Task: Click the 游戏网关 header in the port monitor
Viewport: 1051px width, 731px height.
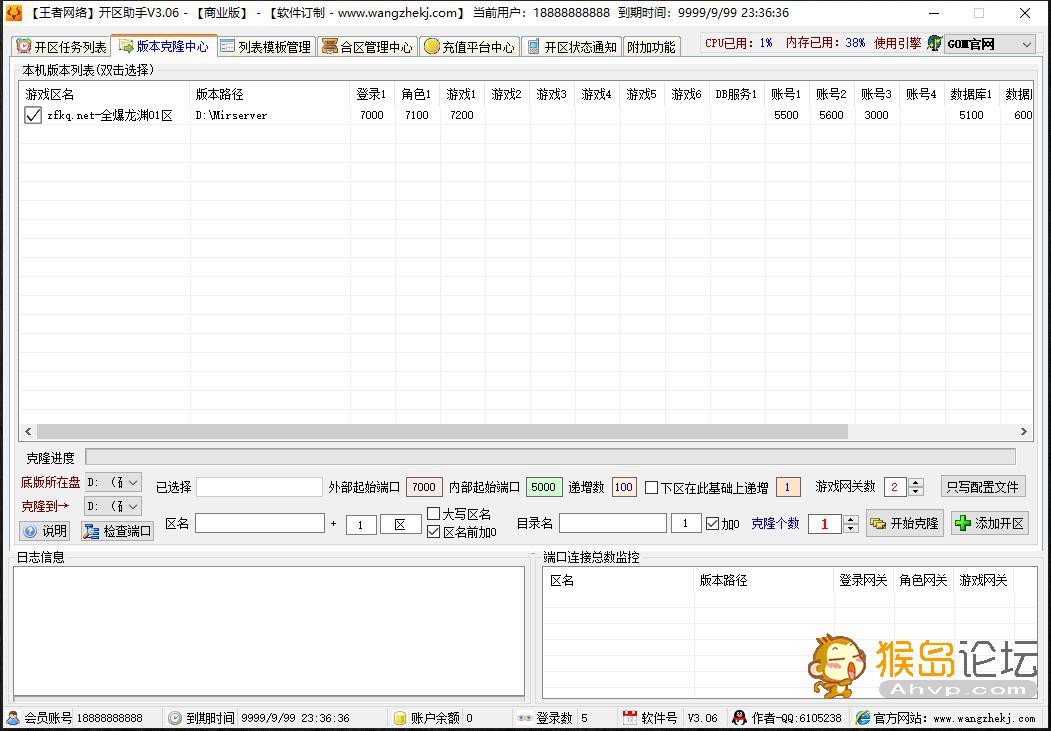Action: click(983, 580)
